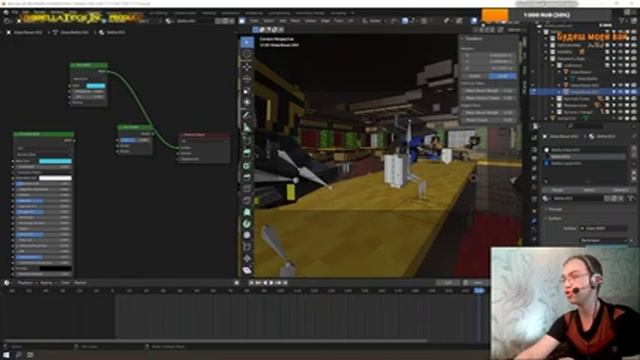Choose the Annotate pencil tool
The width and height of the screenshot is (640, 360).
(247, 115)
